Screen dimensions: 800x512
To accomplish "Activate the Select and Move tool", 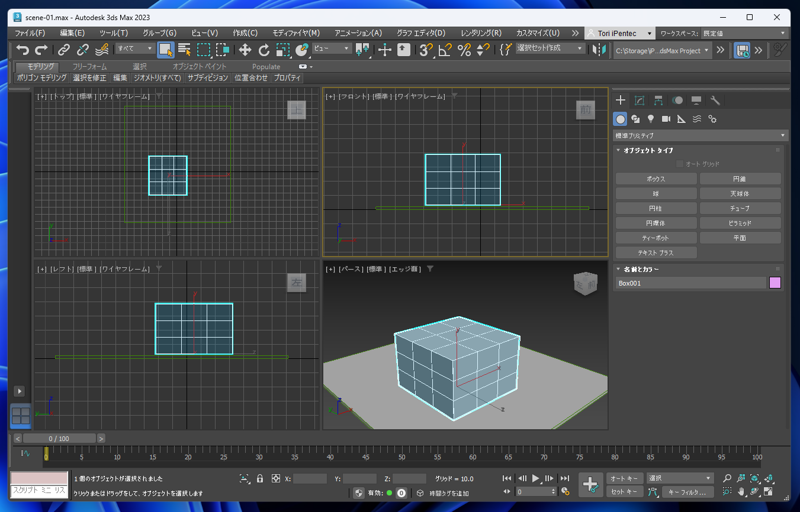I will point(245,49).
